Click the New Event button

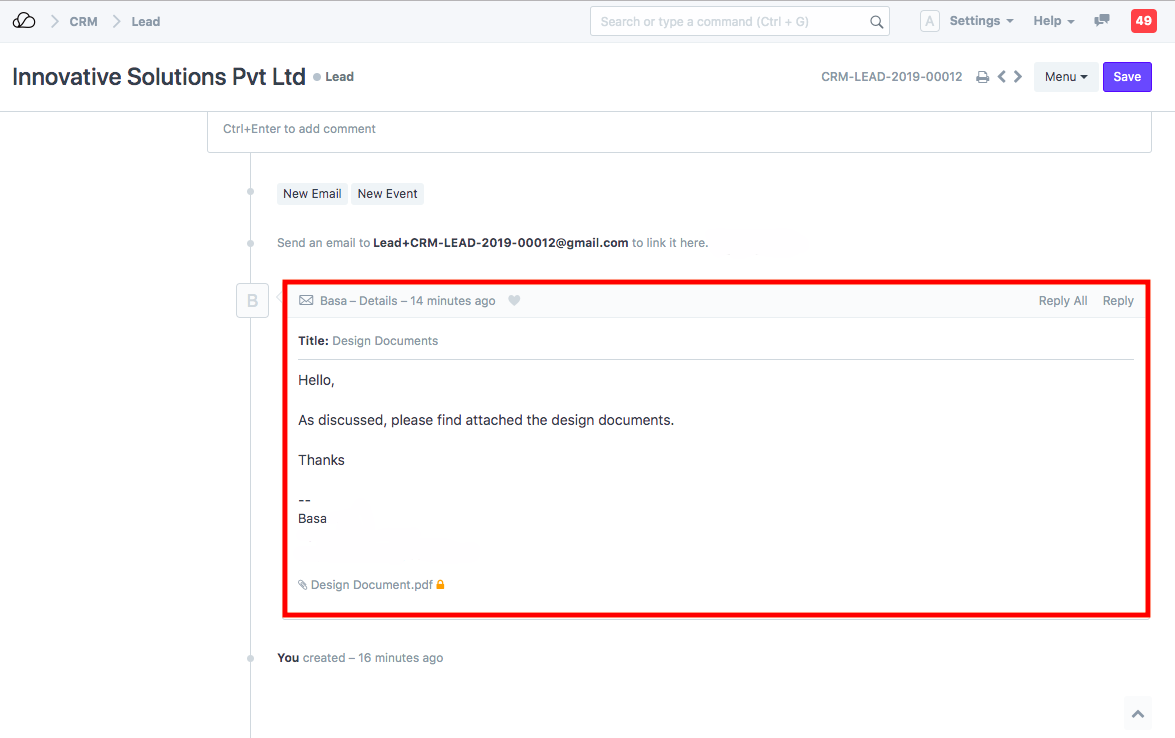(387, 194)
